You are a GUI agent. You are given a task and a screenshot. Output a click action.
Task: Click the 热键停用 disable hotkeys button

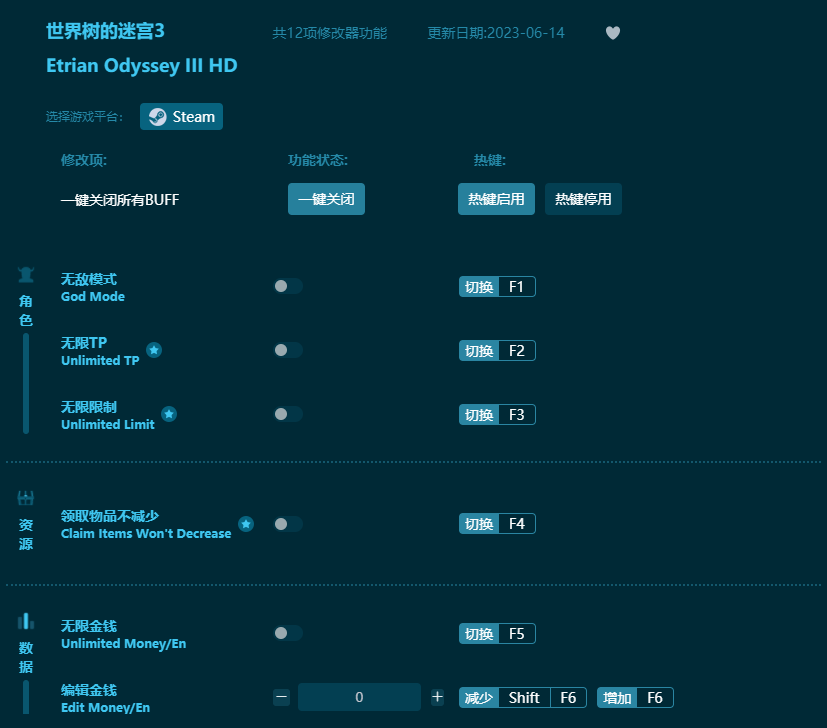[x=583, y=199]
